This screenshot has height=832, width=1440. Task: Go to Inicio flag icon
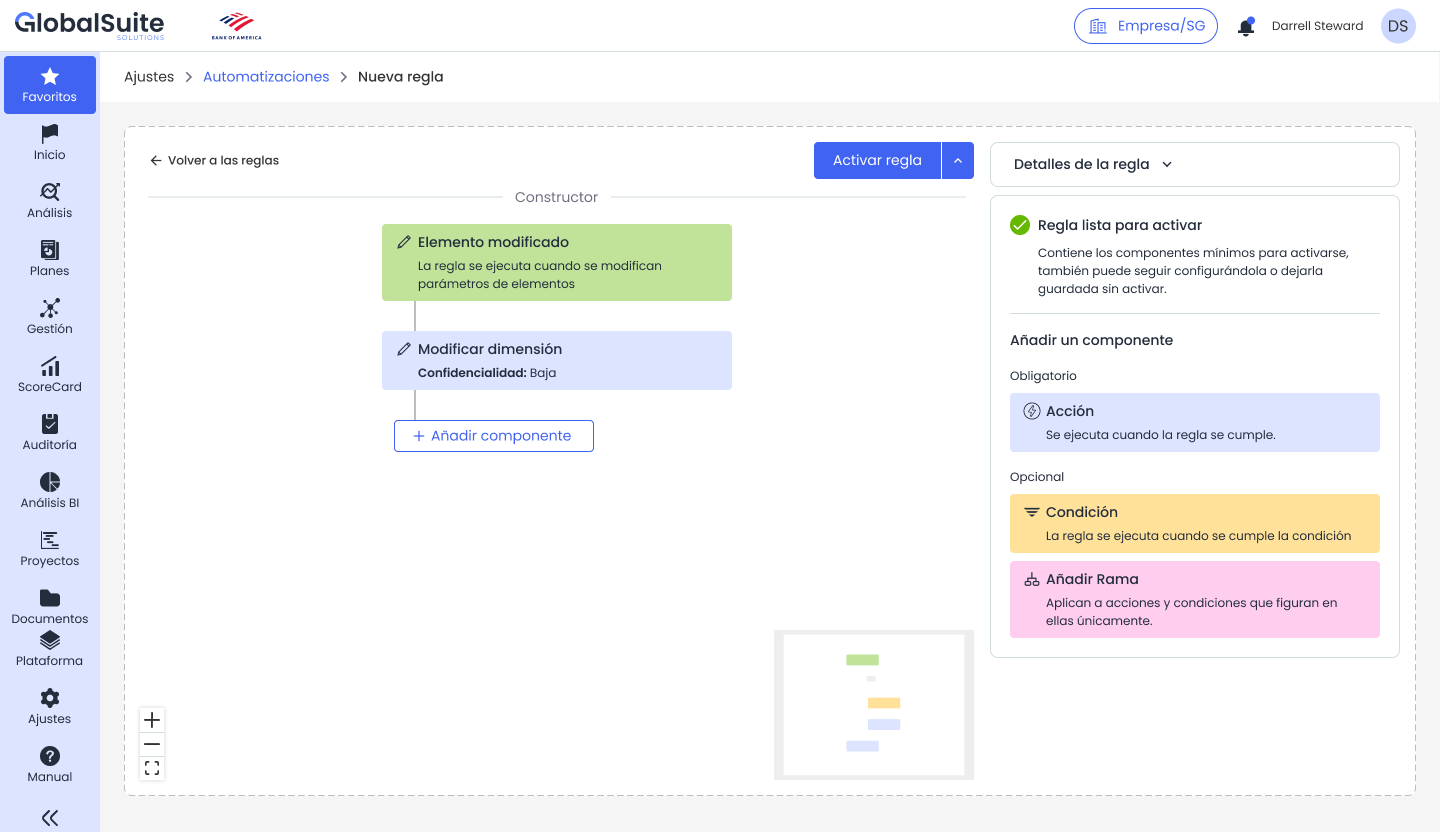coord(50,133)
